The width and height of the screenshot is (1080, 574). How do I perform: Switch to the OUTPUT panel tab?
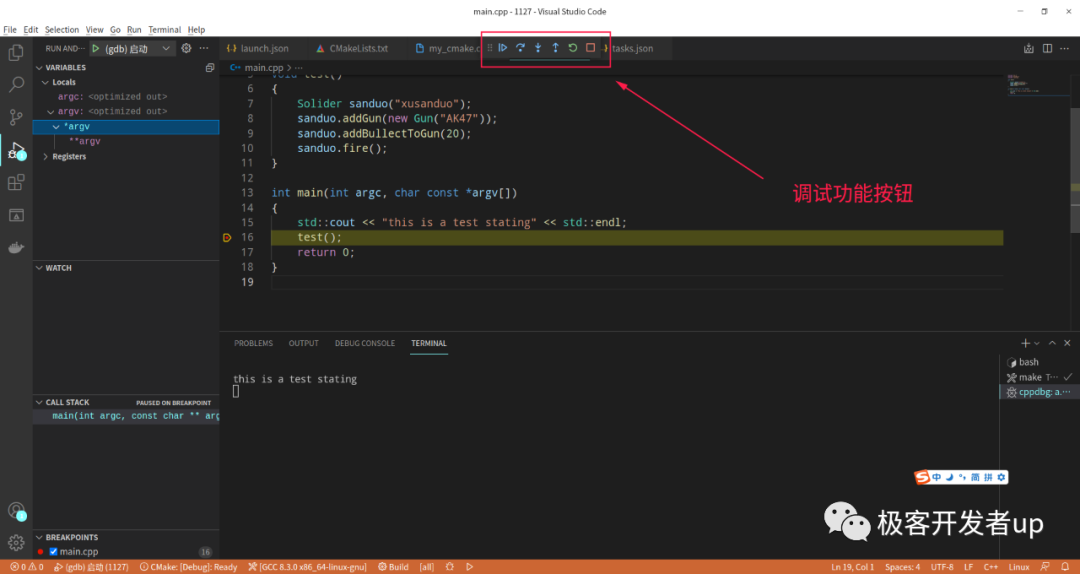[304, 343]
